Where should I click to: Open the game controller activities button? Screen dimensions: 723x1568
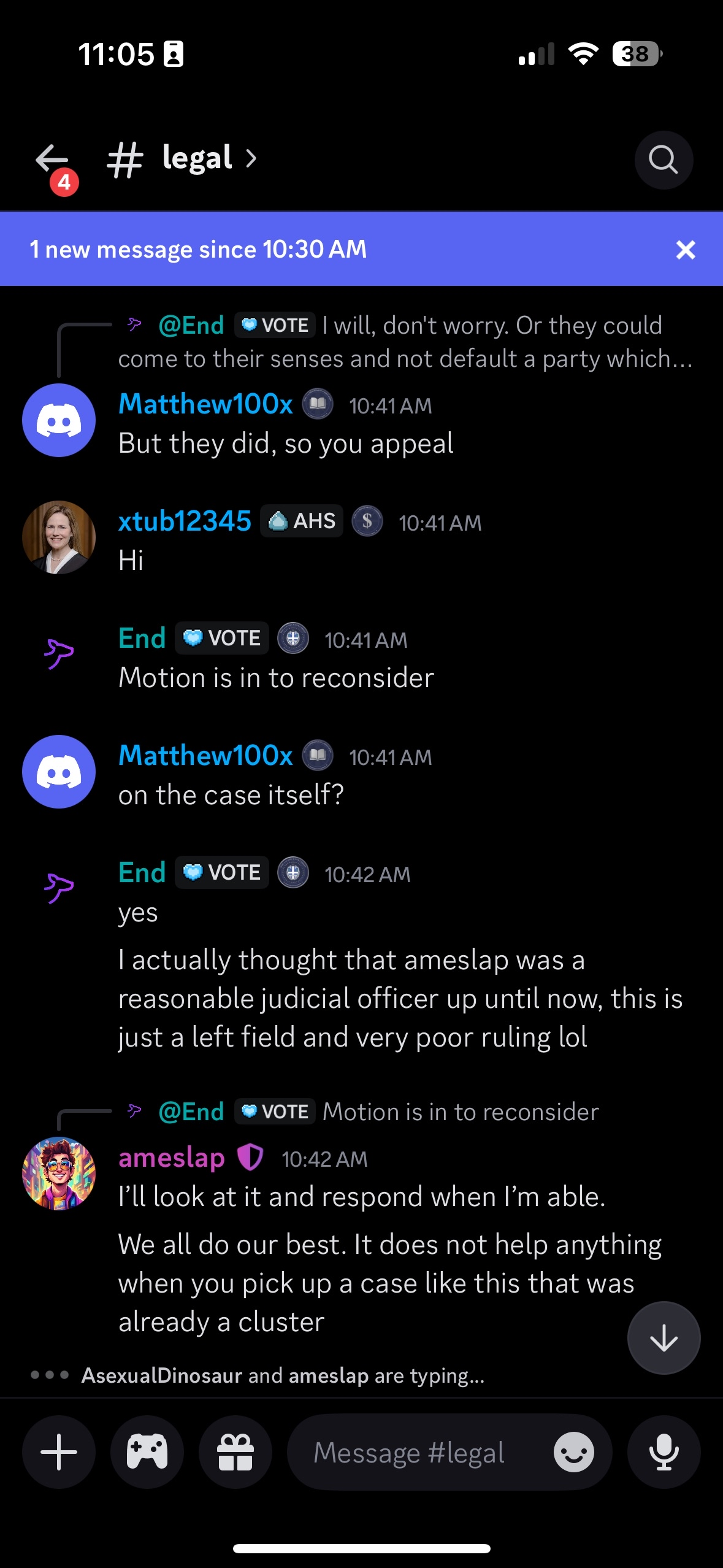(x=147, y=1452)
